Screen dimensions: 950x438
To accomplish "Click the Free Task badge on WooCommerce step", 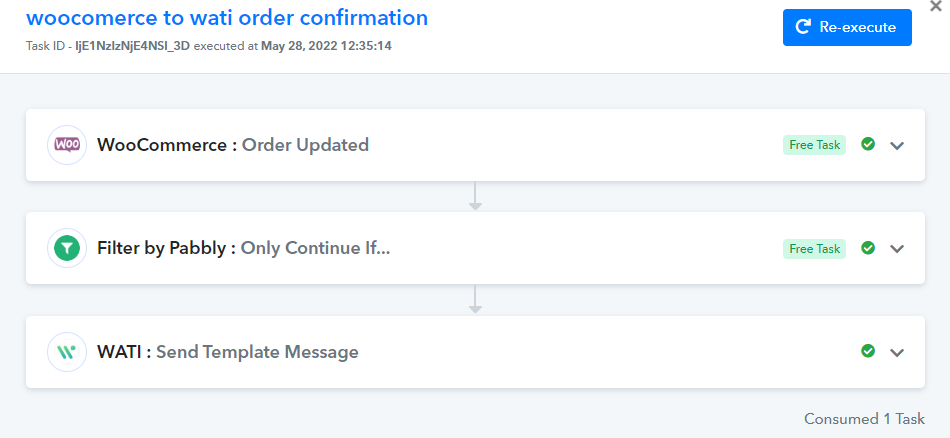I will pos(814,145).
